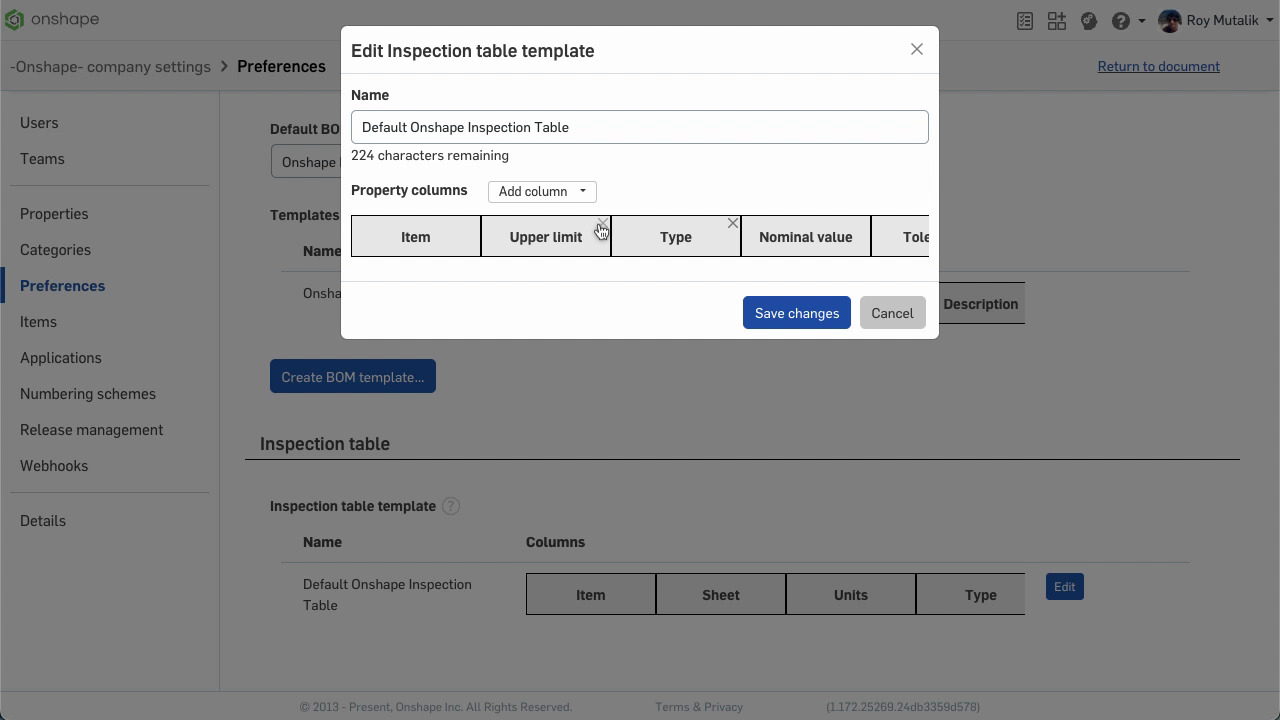Image resolution: width=1280 pixels, height=720 pixels.
Task: Click the Help question mark icon
Action: tap(1121, 21)
